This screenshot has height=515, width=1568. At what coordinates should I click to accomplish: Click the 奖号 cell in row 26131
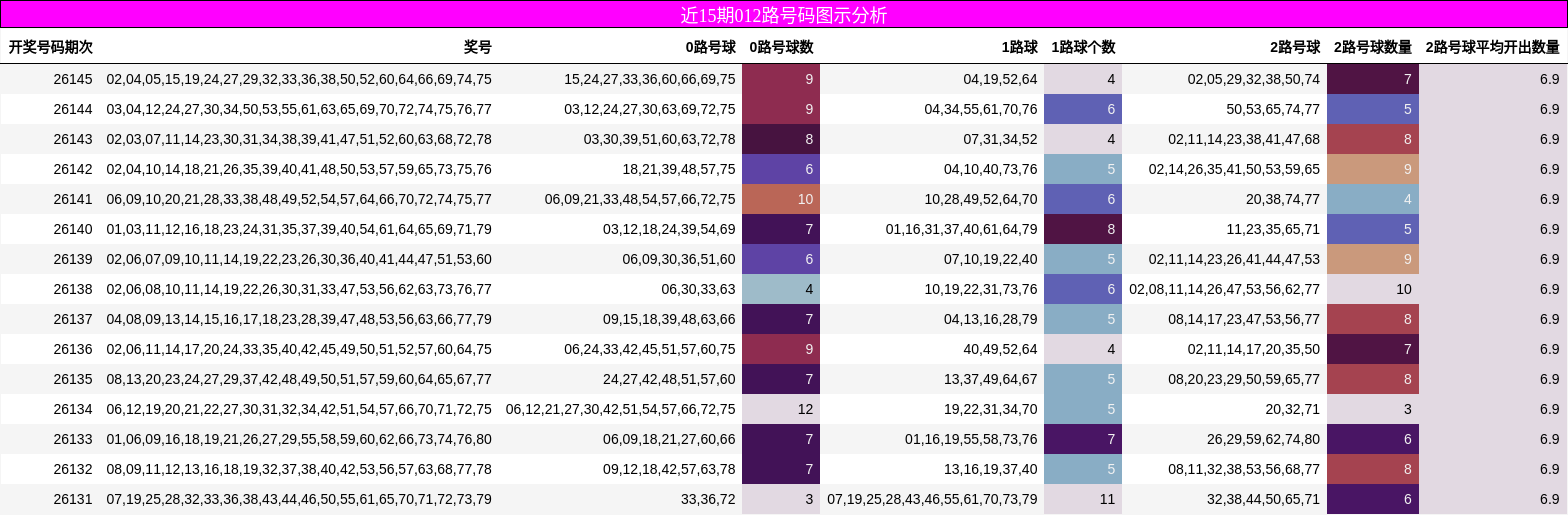coord(299,499)
